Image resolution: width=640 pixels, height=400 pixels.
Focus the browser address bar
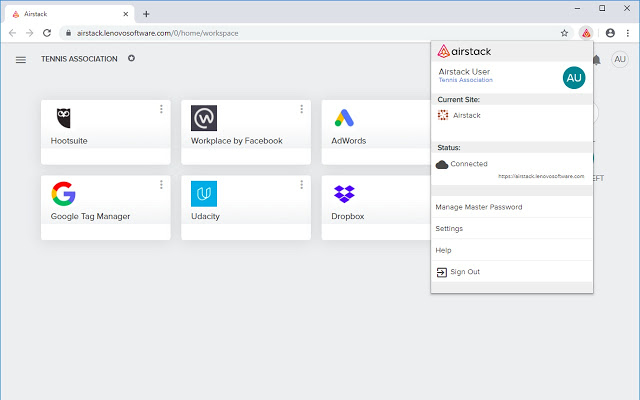314,33
